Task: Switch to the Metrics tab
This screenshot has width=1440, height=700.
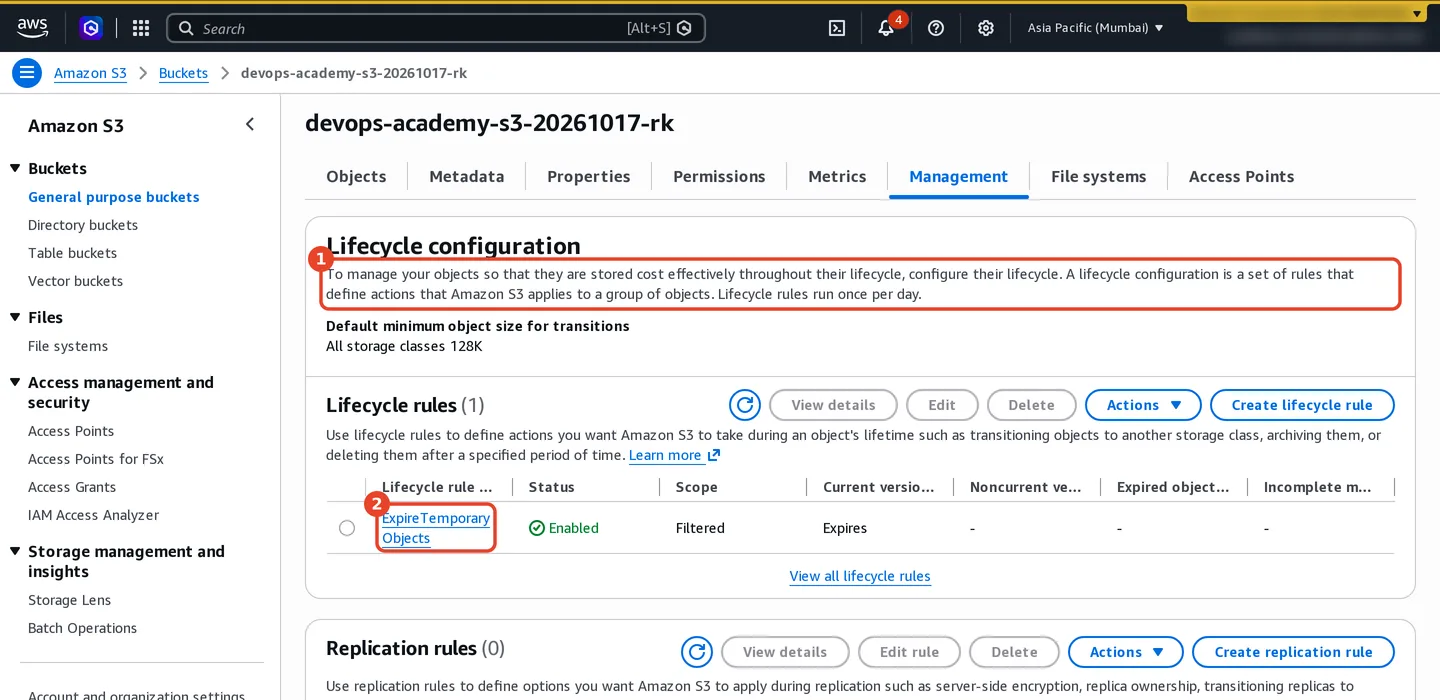Action: (837, 176)
